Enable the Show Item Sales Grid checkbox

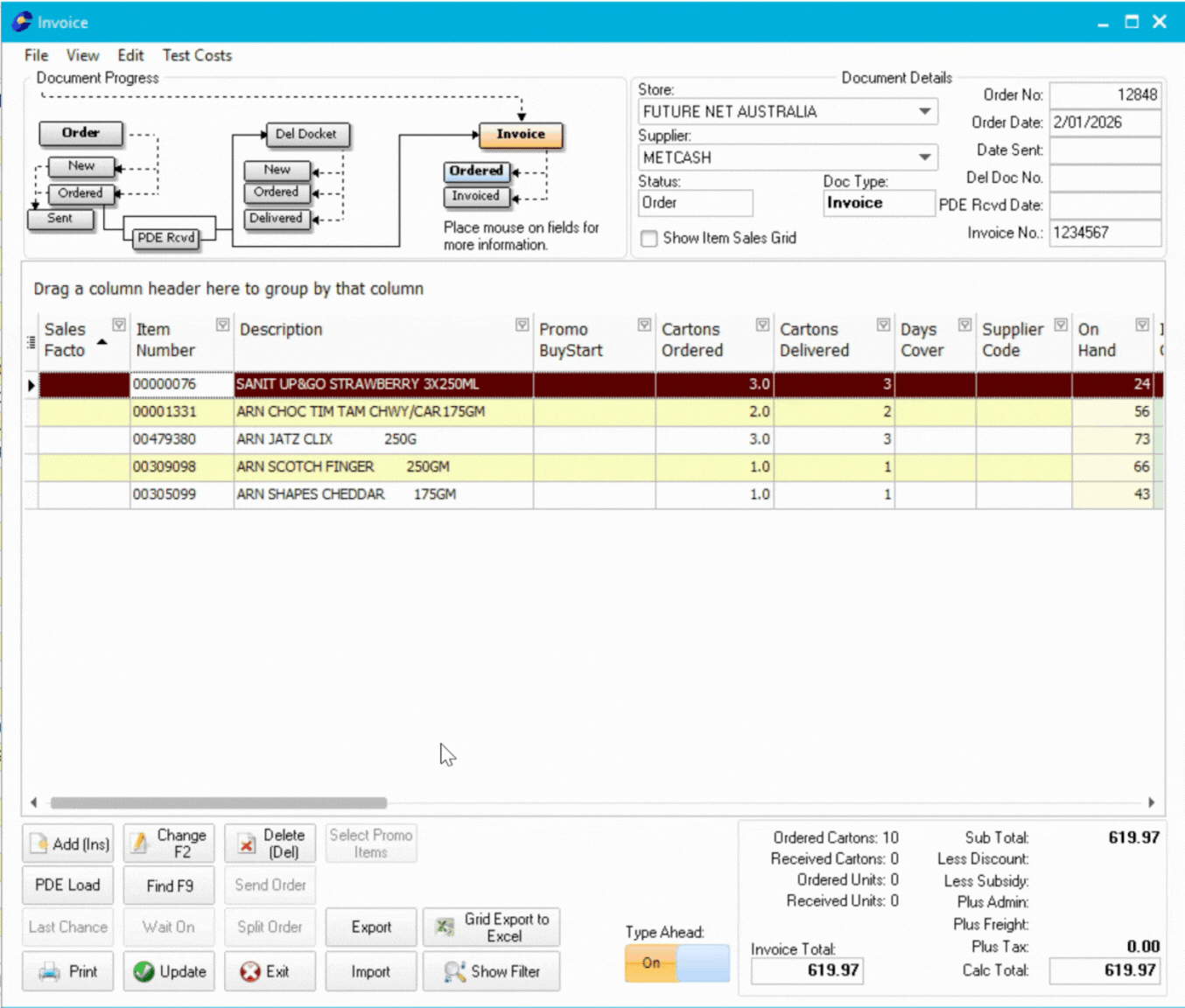[649, 238]
